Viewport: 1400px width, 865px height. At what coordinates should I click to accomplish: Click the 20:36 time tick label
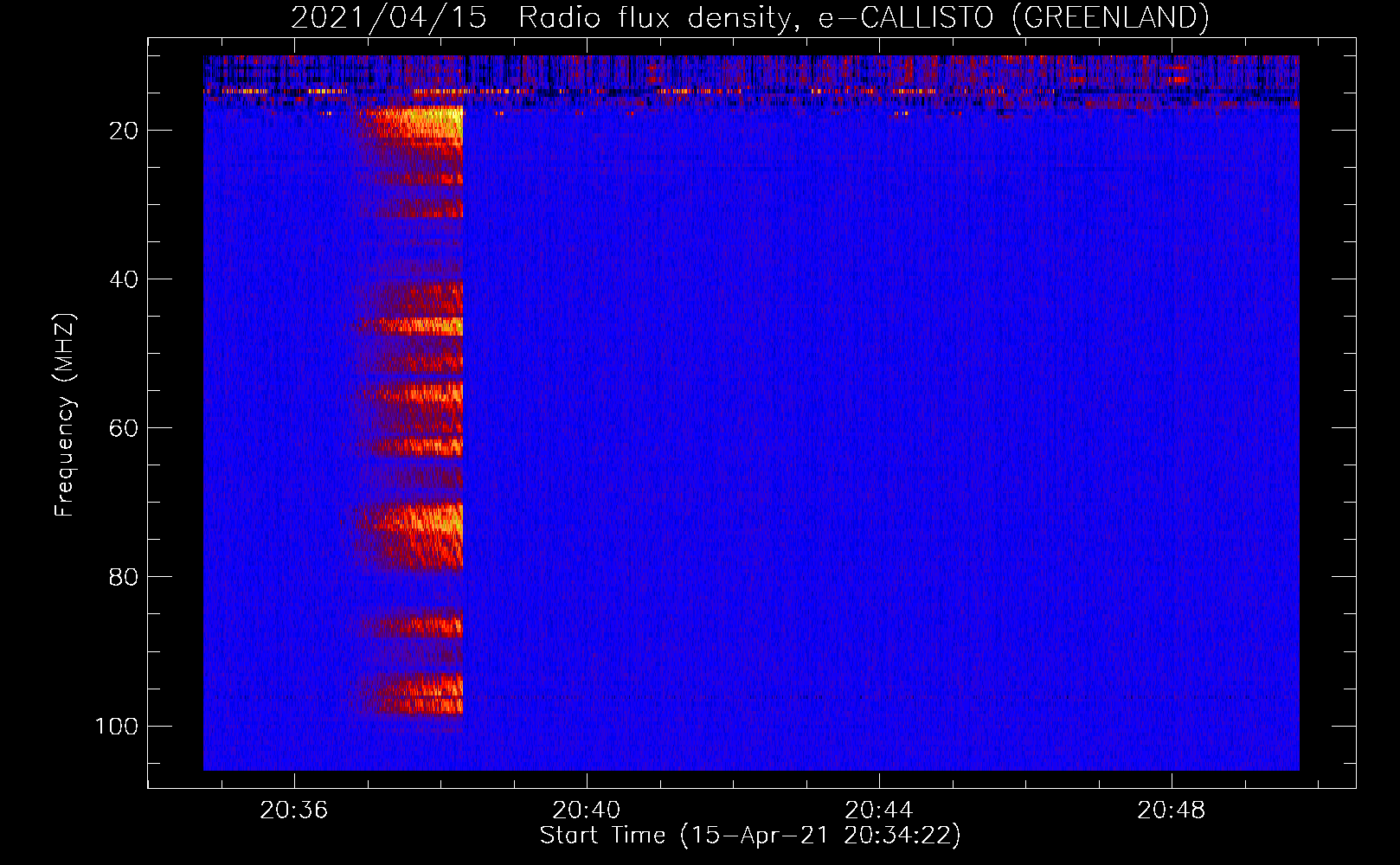pos(294,811)
